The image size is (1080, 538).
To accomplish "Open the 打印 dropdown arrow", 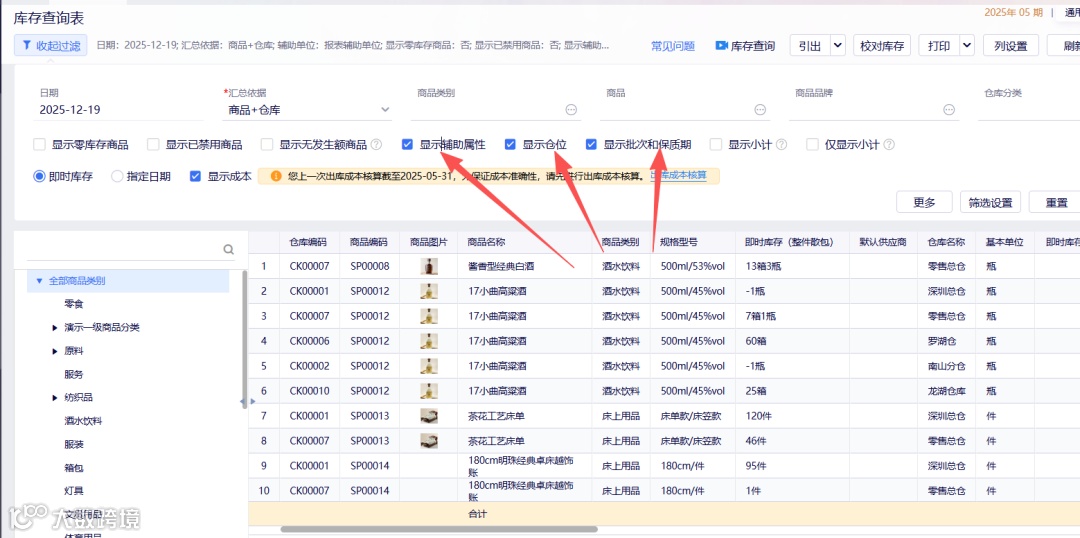I will pyautogui.click(x=967, y=45).
